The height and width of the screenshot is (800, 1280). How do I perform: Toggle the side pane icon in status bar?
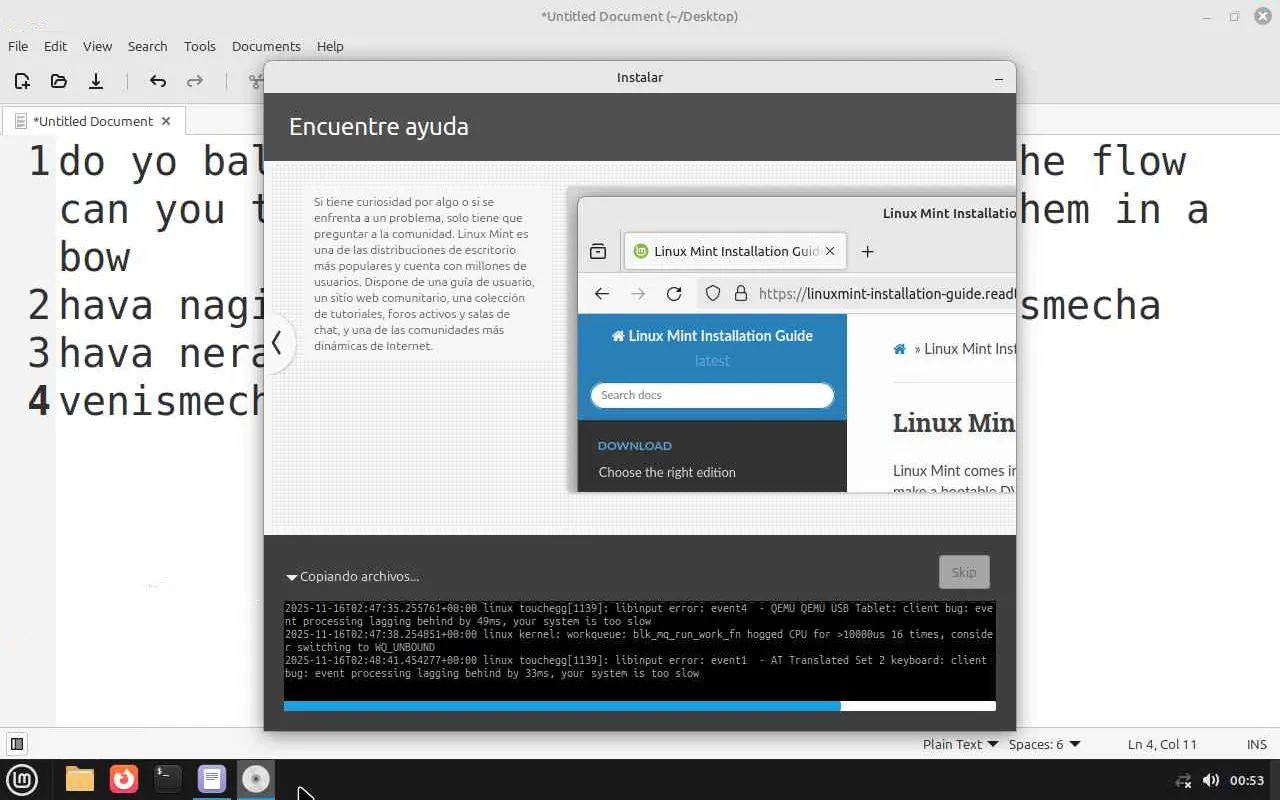17,744
